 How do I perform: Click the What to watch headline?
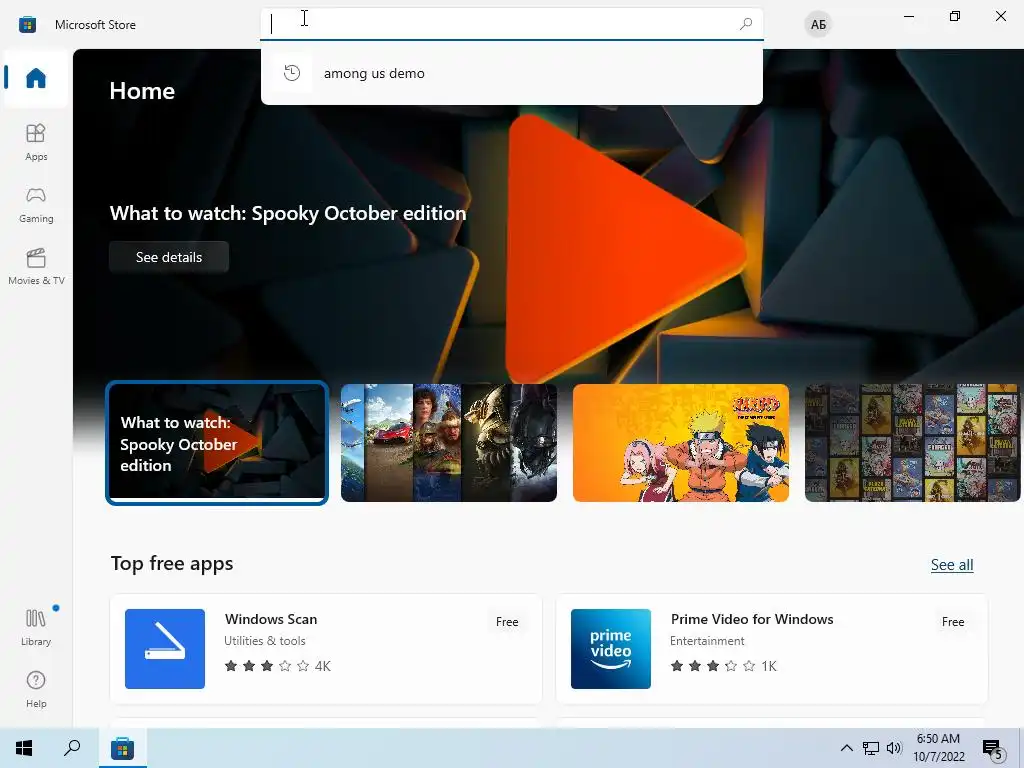288,213
